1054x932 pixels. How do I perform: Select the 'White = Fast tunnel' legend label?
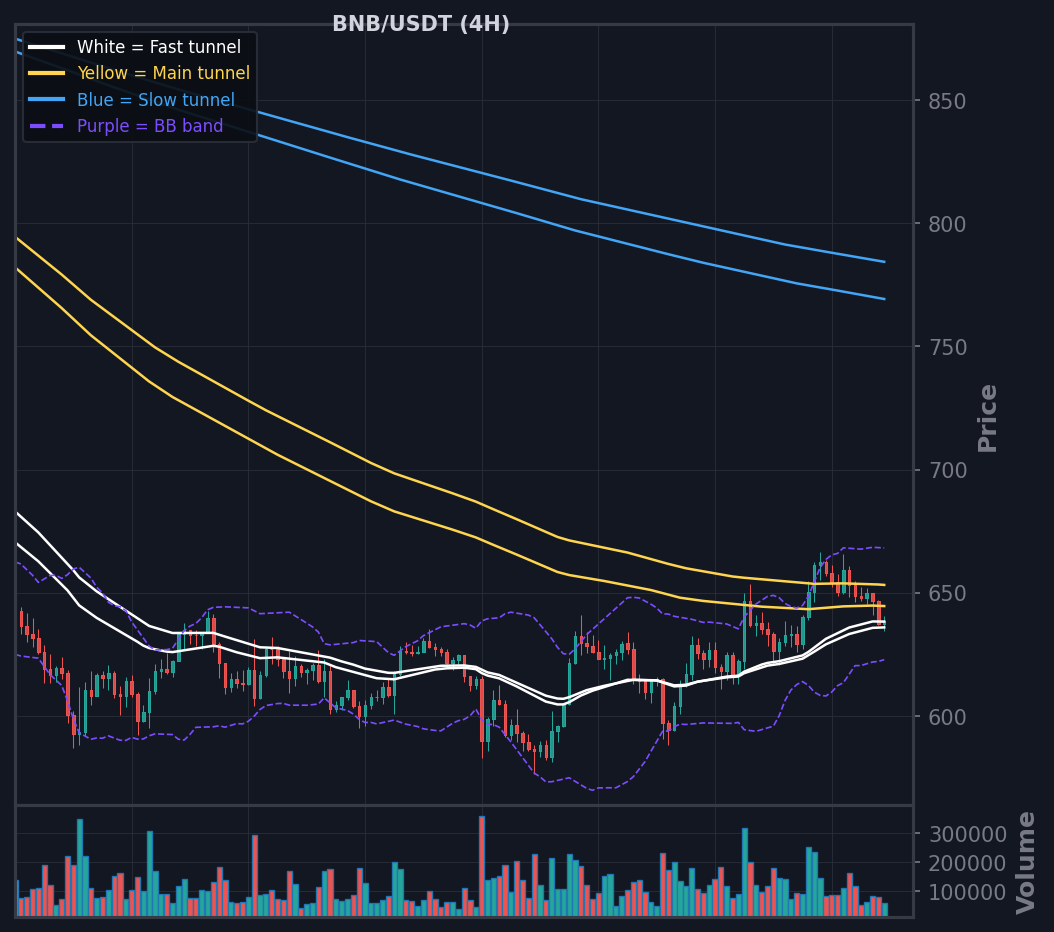point(159,47)
